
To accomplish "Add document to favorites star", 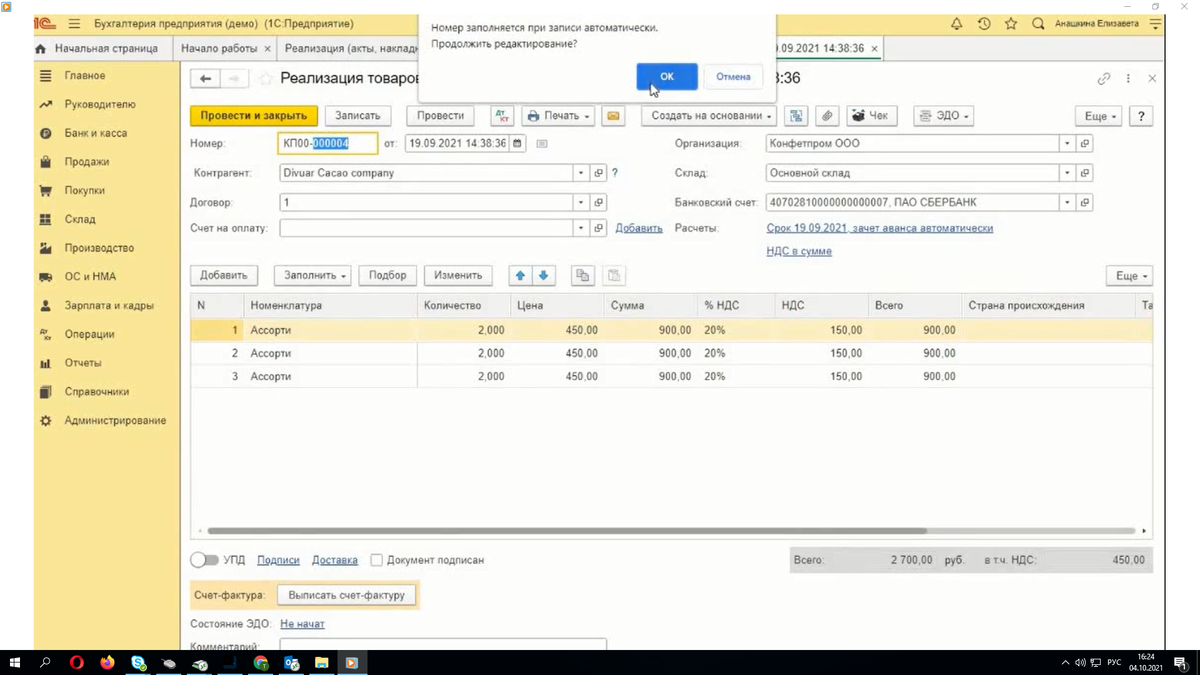I will (266, 79).
